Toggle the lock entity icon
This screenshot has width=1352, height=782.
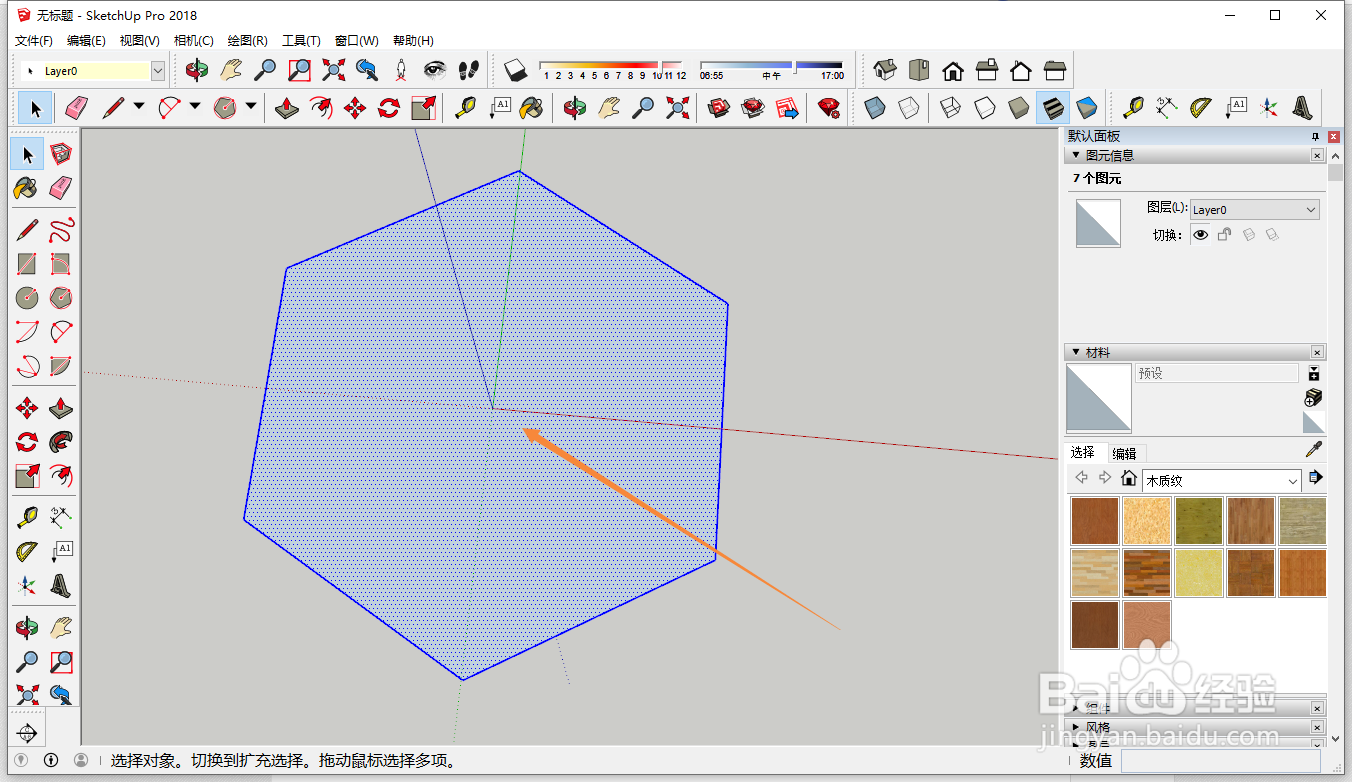[x=1224, y=235]
